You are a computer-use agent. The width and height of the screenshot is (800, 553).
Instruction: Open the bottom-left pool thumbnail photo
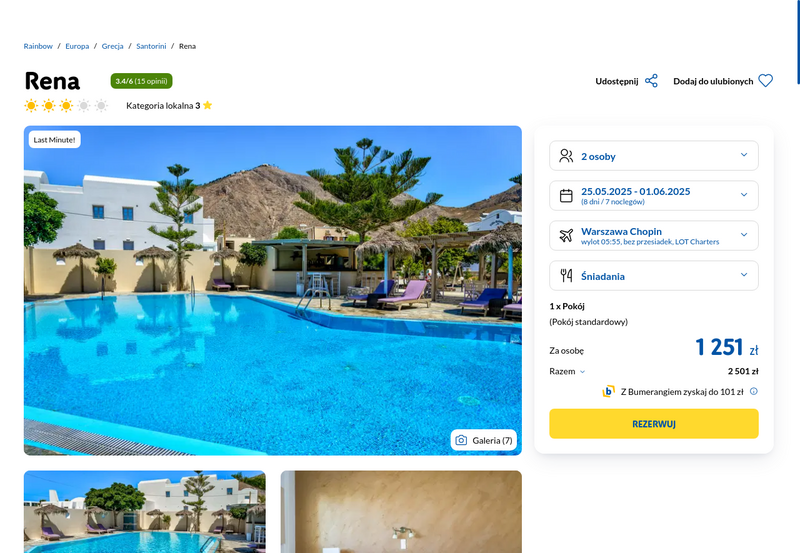pyautogui.click(x=144, y=512)
